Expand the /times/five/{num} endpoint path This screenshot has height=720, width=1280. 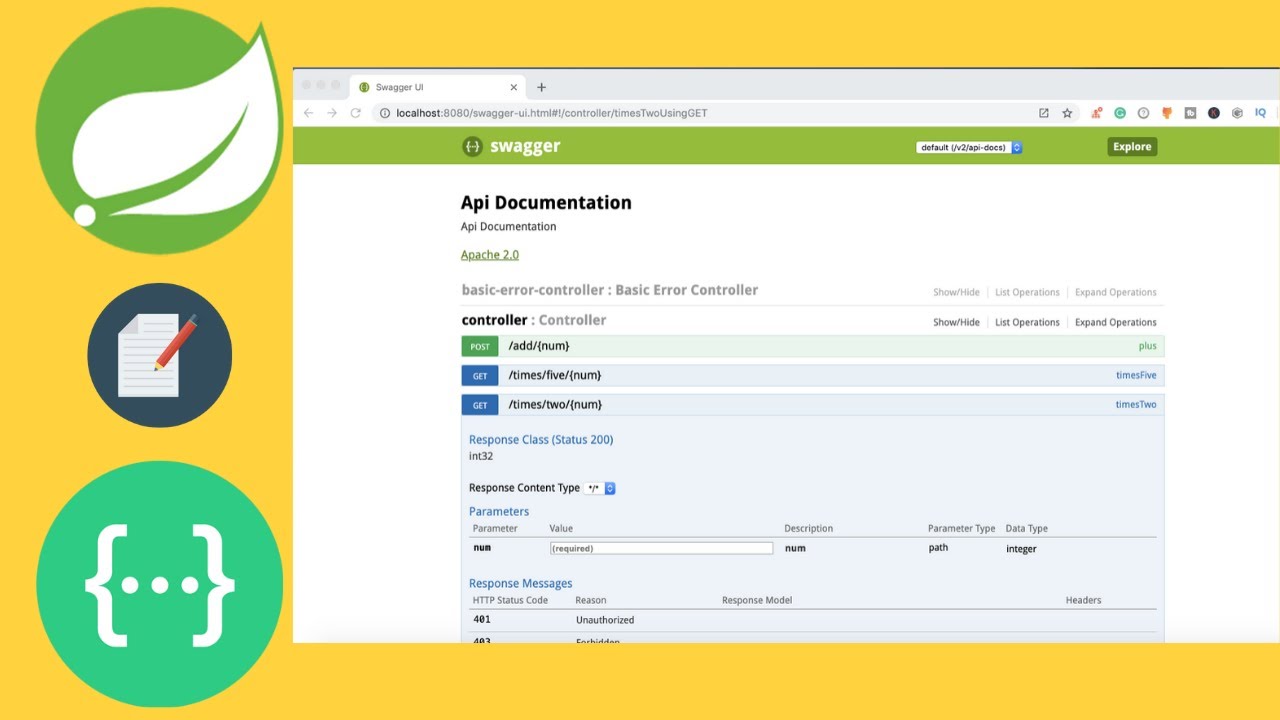point(555,375)
